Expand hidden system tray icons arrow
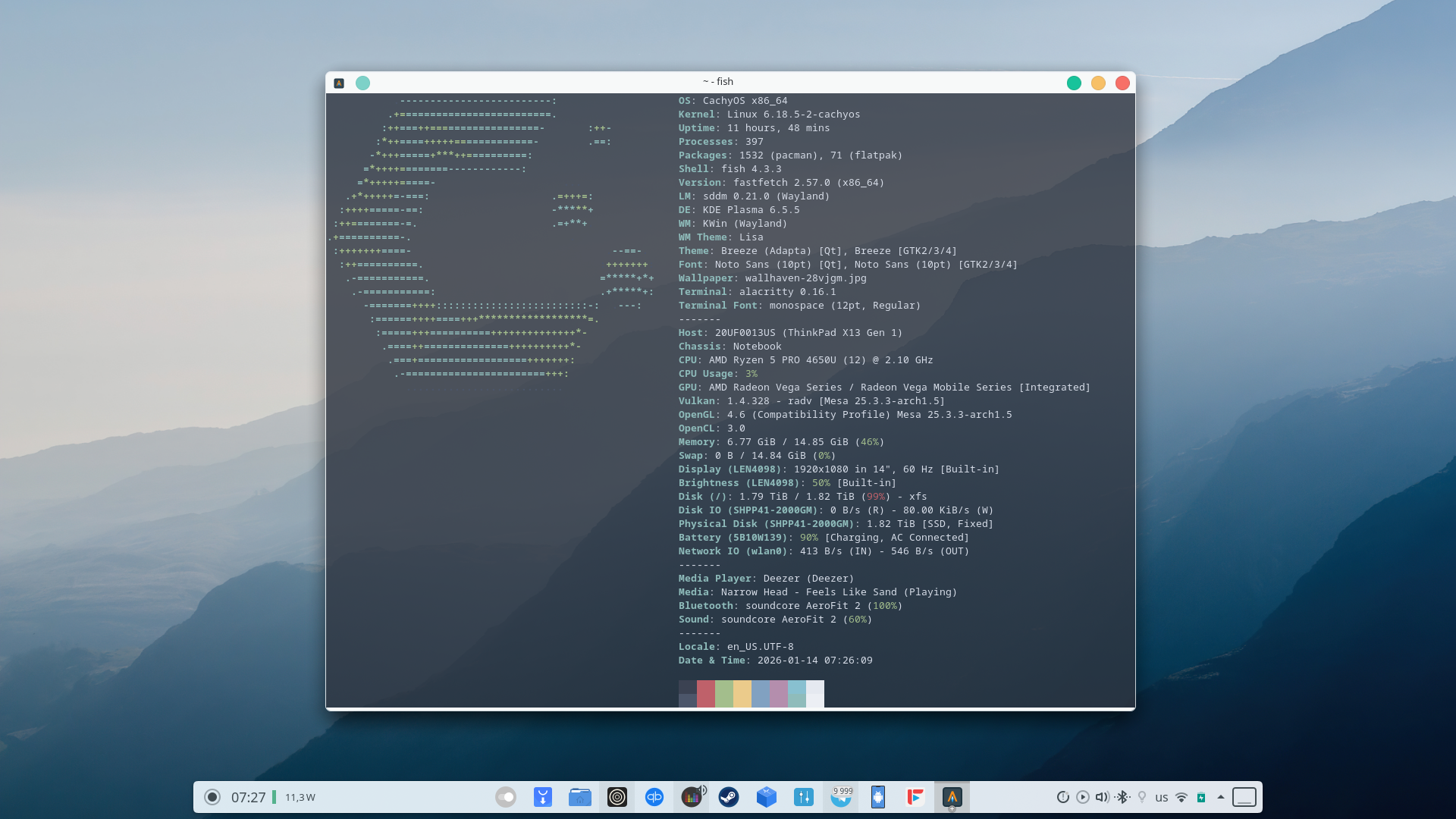Viewport: 1456px width, 819px height. click(1221, 797)
